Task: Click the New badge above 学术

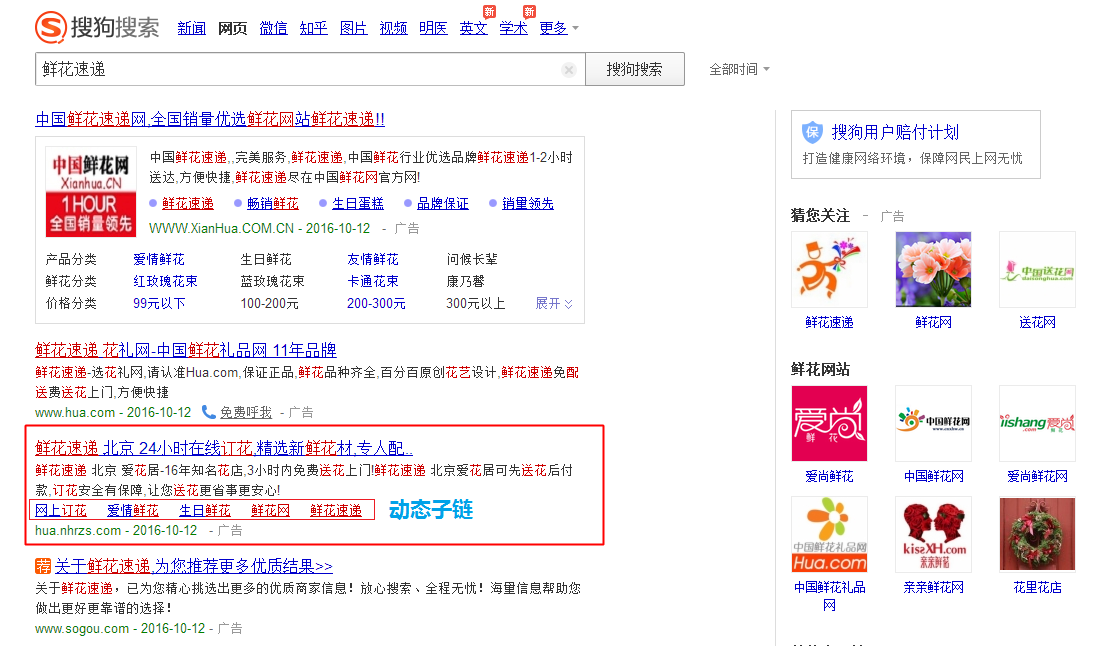Action: 529,11
